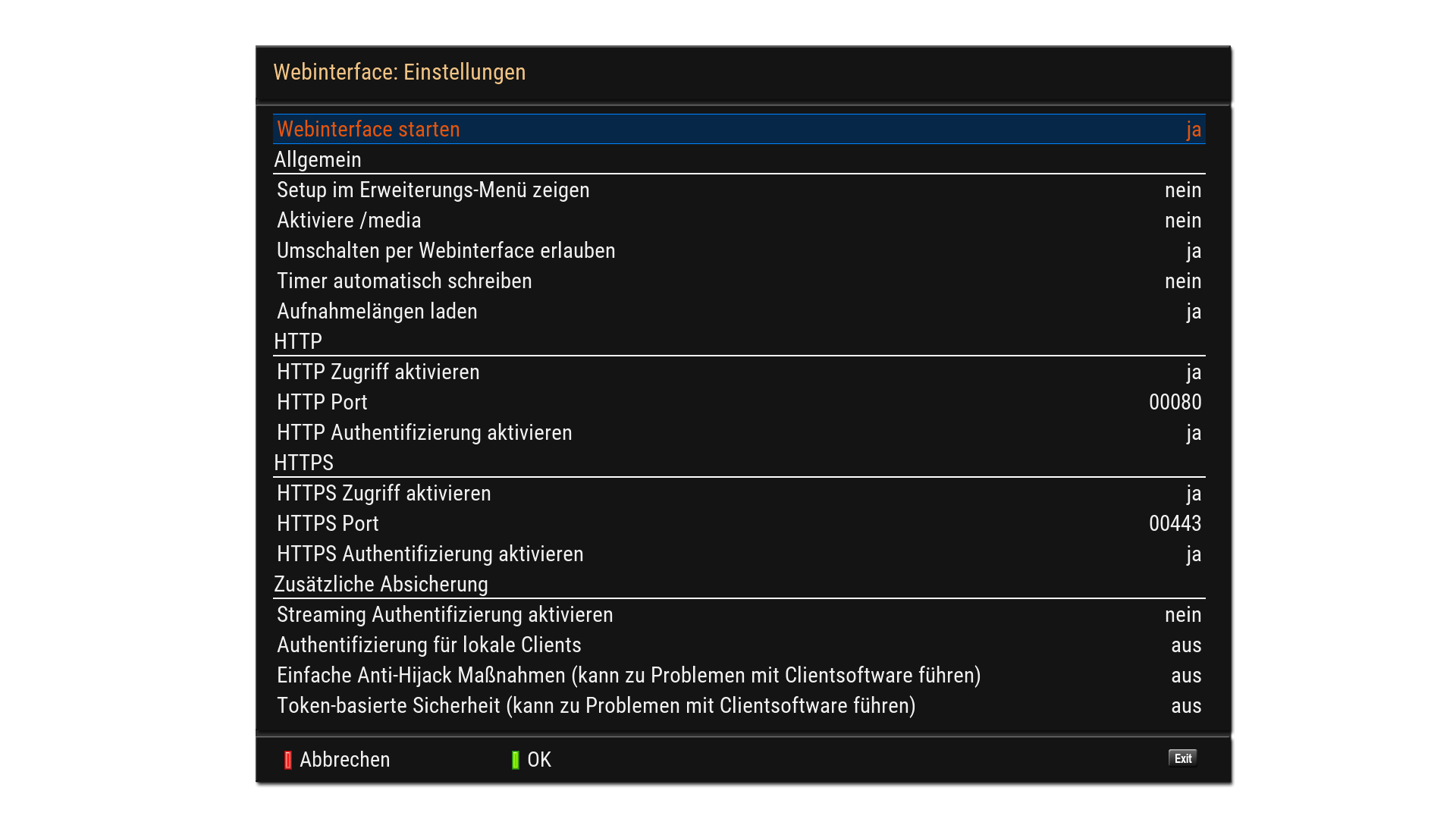Edit the HTTPS Port value 00443
The width and height of the screenshot is (1456, 819).
click(x=1175, y=524)
